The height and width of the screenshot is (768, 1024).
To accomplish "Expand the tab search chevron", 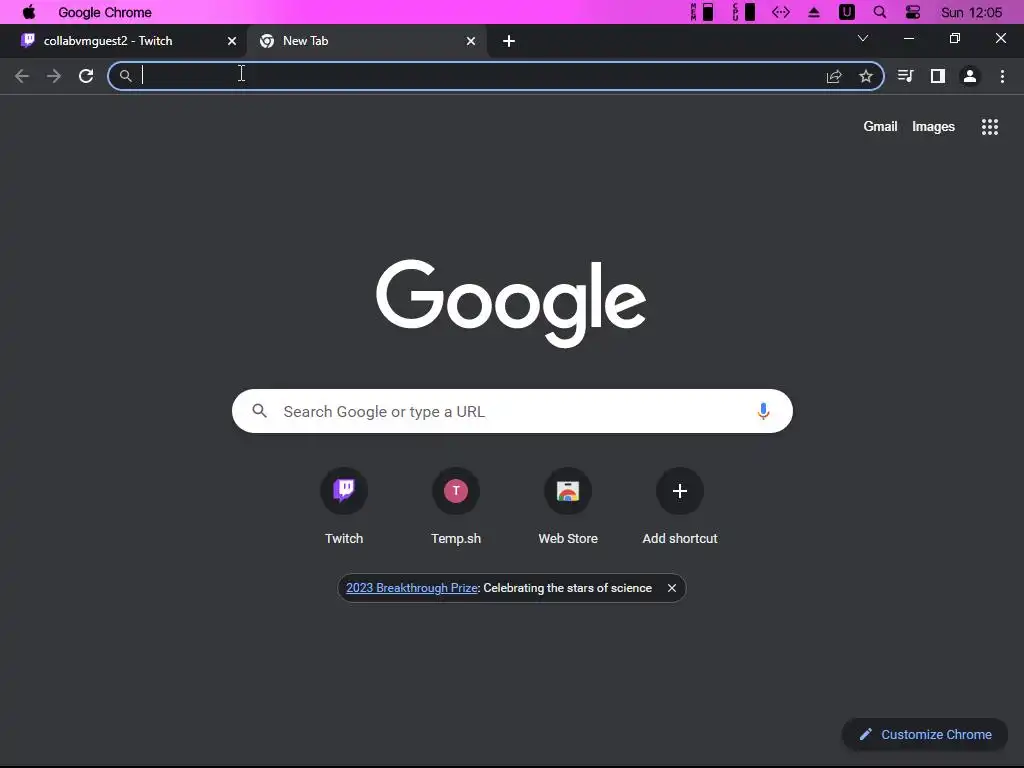I will pos(863,39).
